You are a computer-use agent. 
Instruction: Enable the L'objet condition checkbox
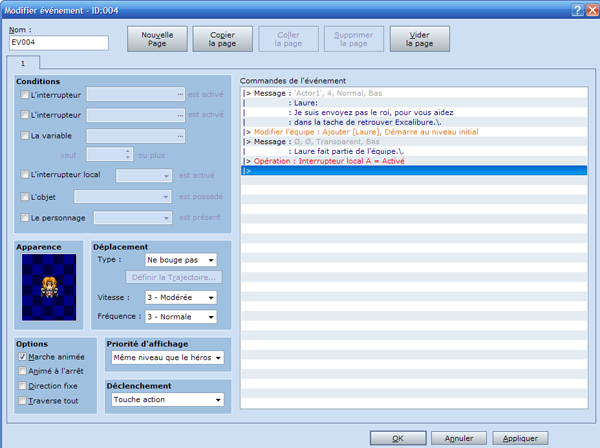click(24, 197)
